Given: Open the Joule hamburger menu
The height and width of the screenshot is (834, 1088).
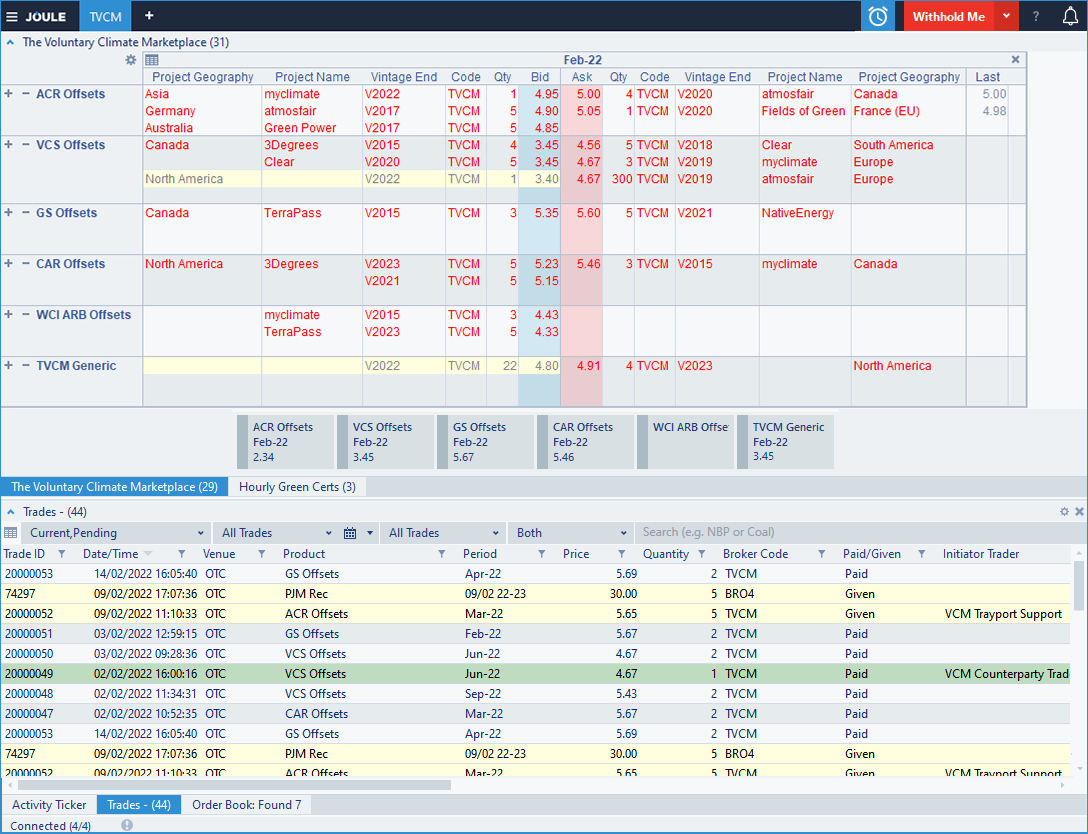Looking at the screenshot, I should (12, 17).
